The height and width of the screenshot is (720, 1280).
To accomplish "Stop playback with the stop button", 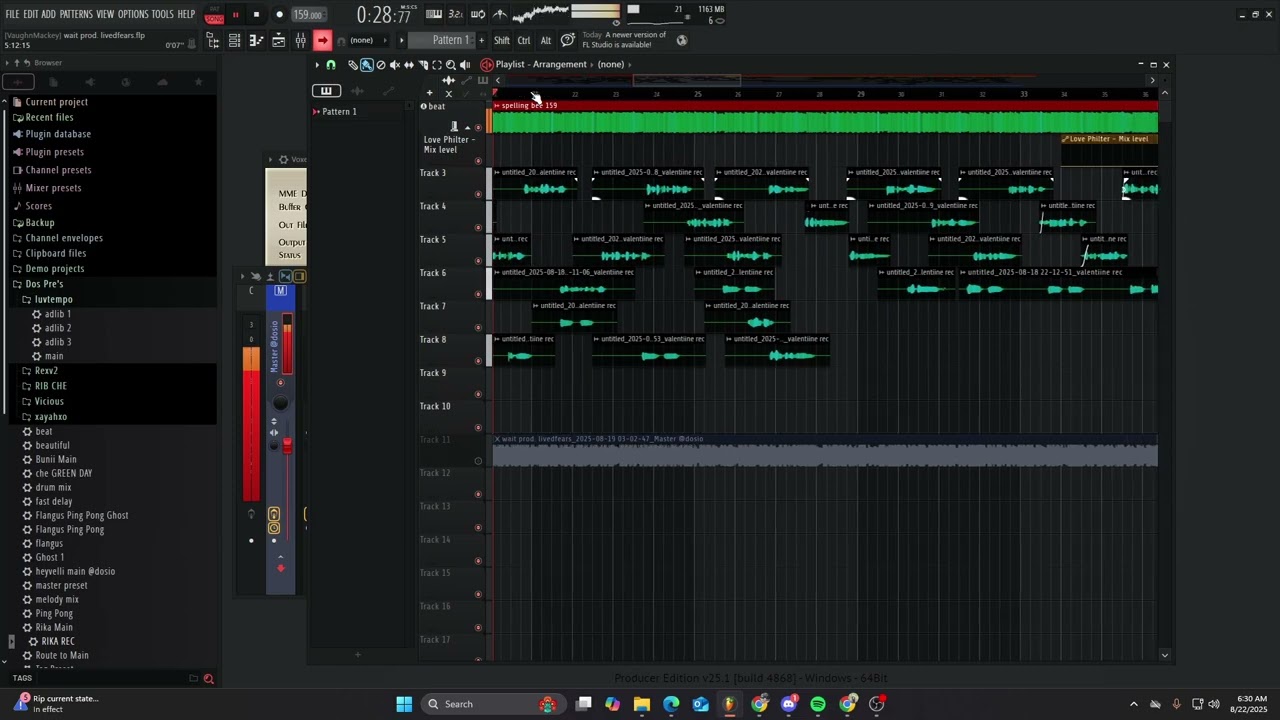I will coord(256,15).
